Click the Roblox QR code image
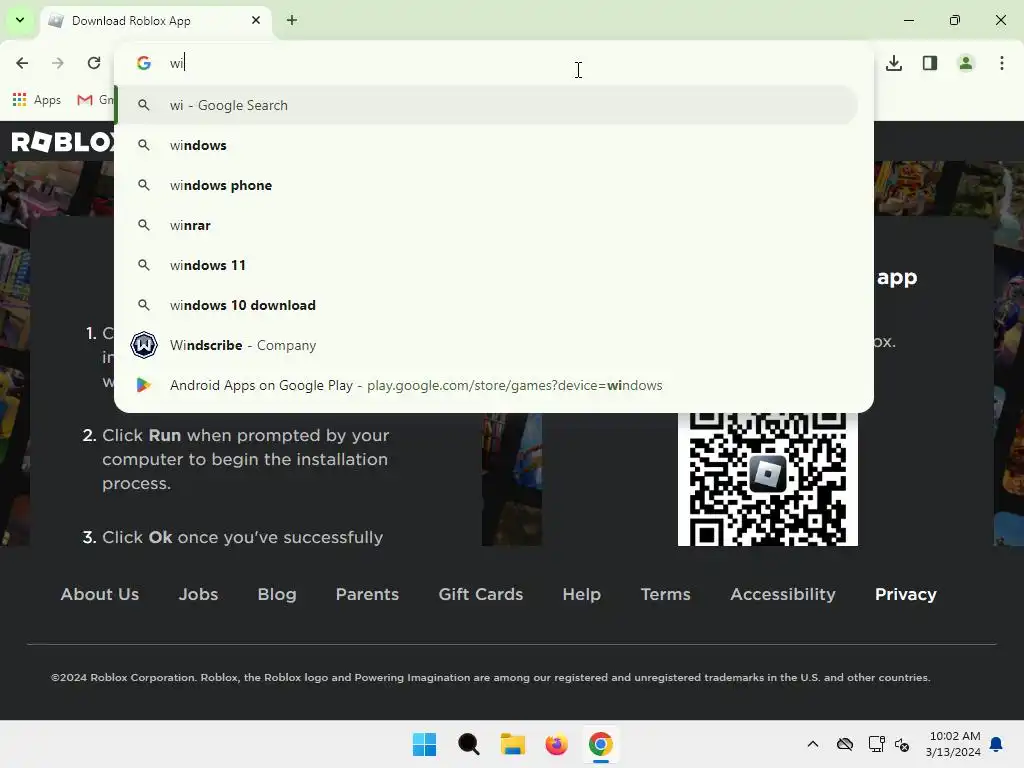Viewport: 1024px width, 768px height. point(767,479)
